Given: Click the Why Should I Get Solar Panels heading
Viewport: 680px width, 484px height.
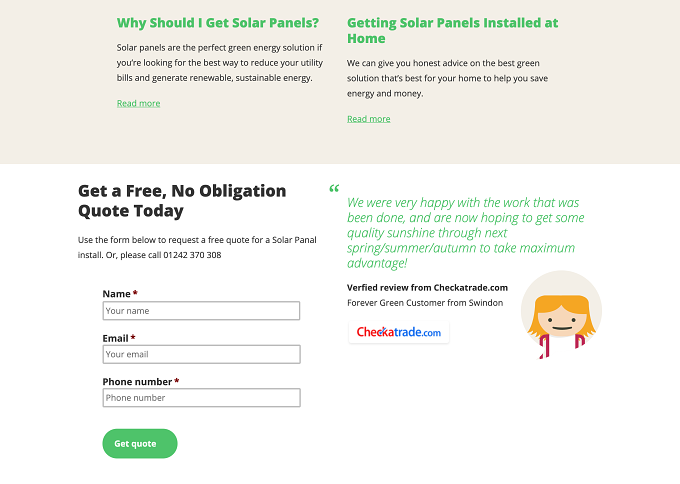Looking at the screenshot, I should [218, 23].
